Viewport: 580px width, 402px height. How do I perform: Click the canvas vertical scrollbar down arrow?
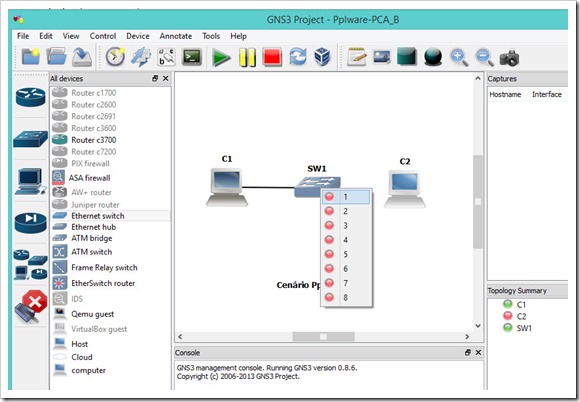478,326
